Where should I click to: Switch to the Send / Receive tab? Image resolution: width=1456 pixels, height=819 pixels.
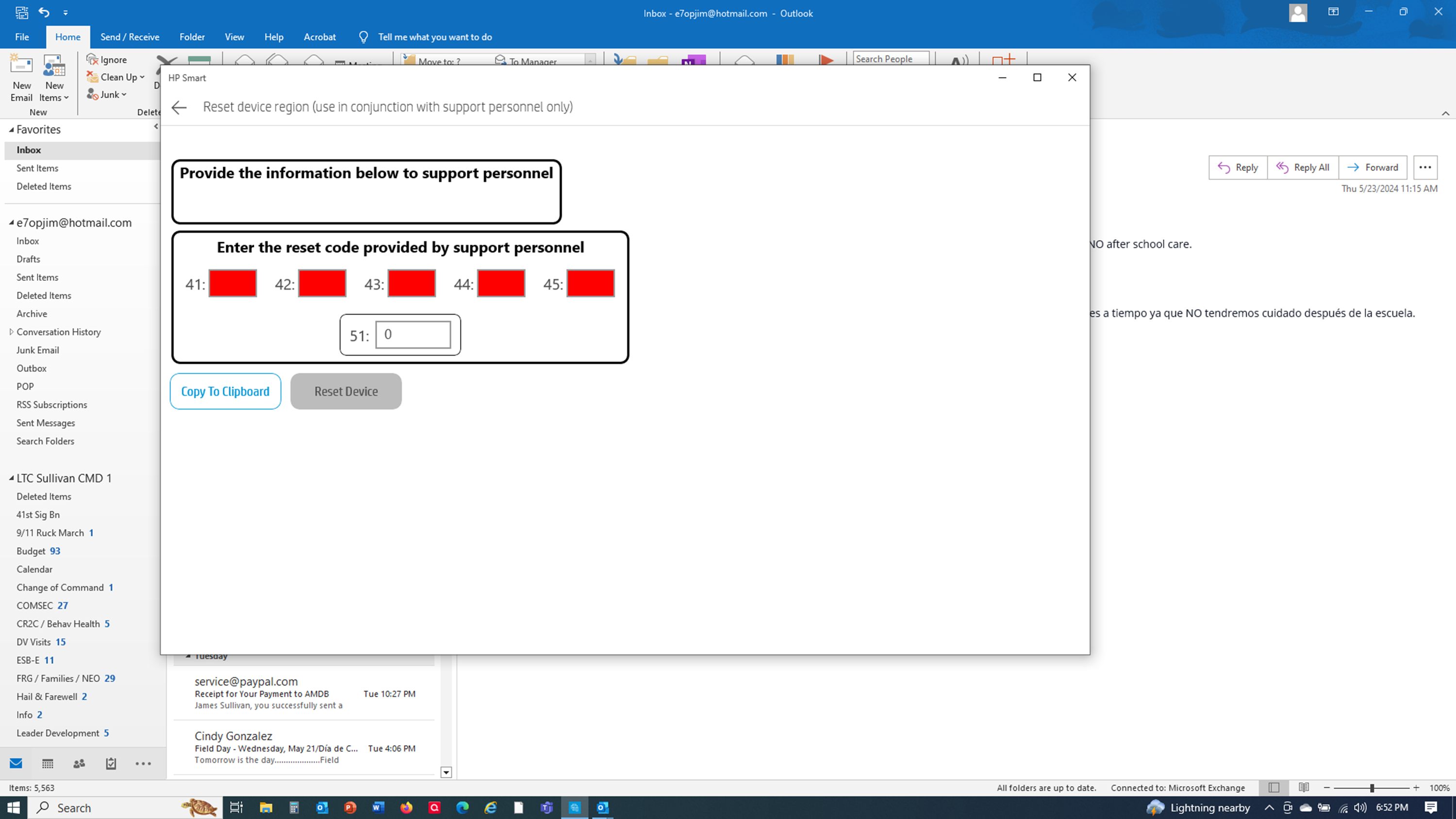coord(130,36)
